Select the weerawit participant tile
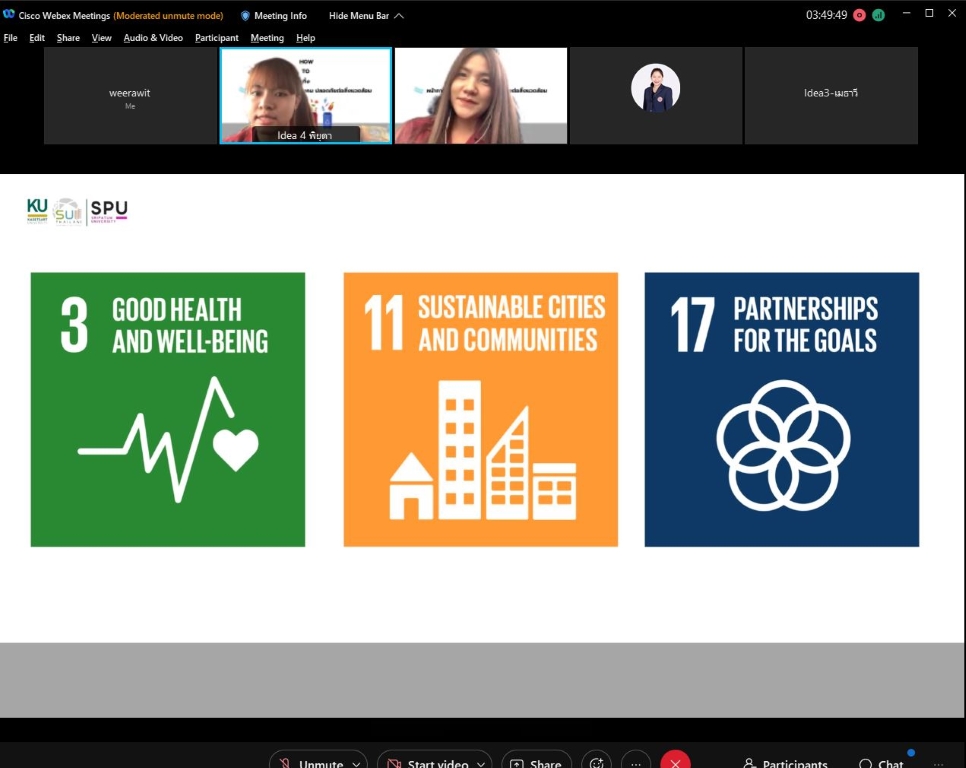Viewport: 966px width, 768px height. [x=130, y=96]
